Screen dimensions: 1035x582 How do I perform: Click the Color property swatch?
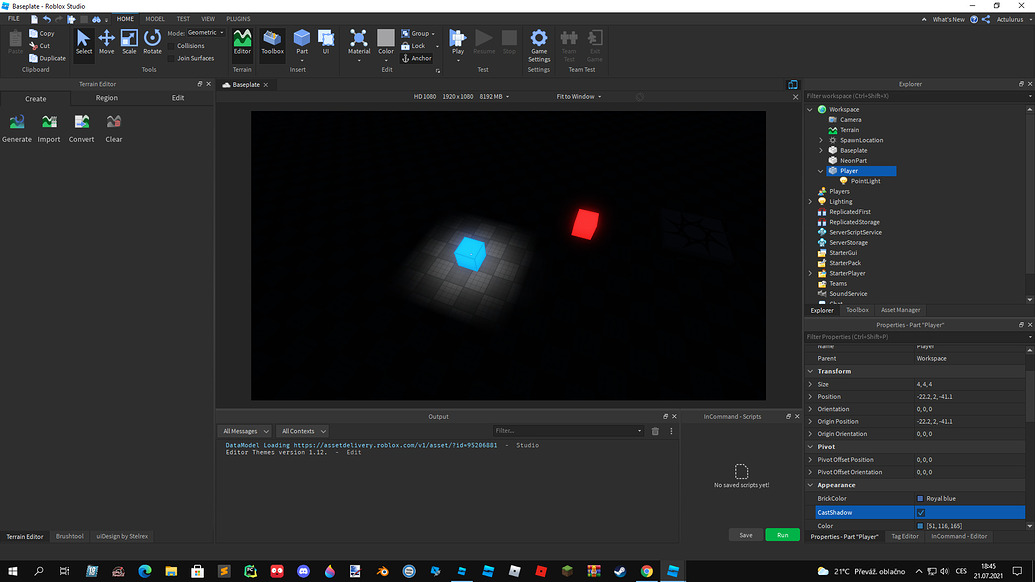[x=920, y=526]
